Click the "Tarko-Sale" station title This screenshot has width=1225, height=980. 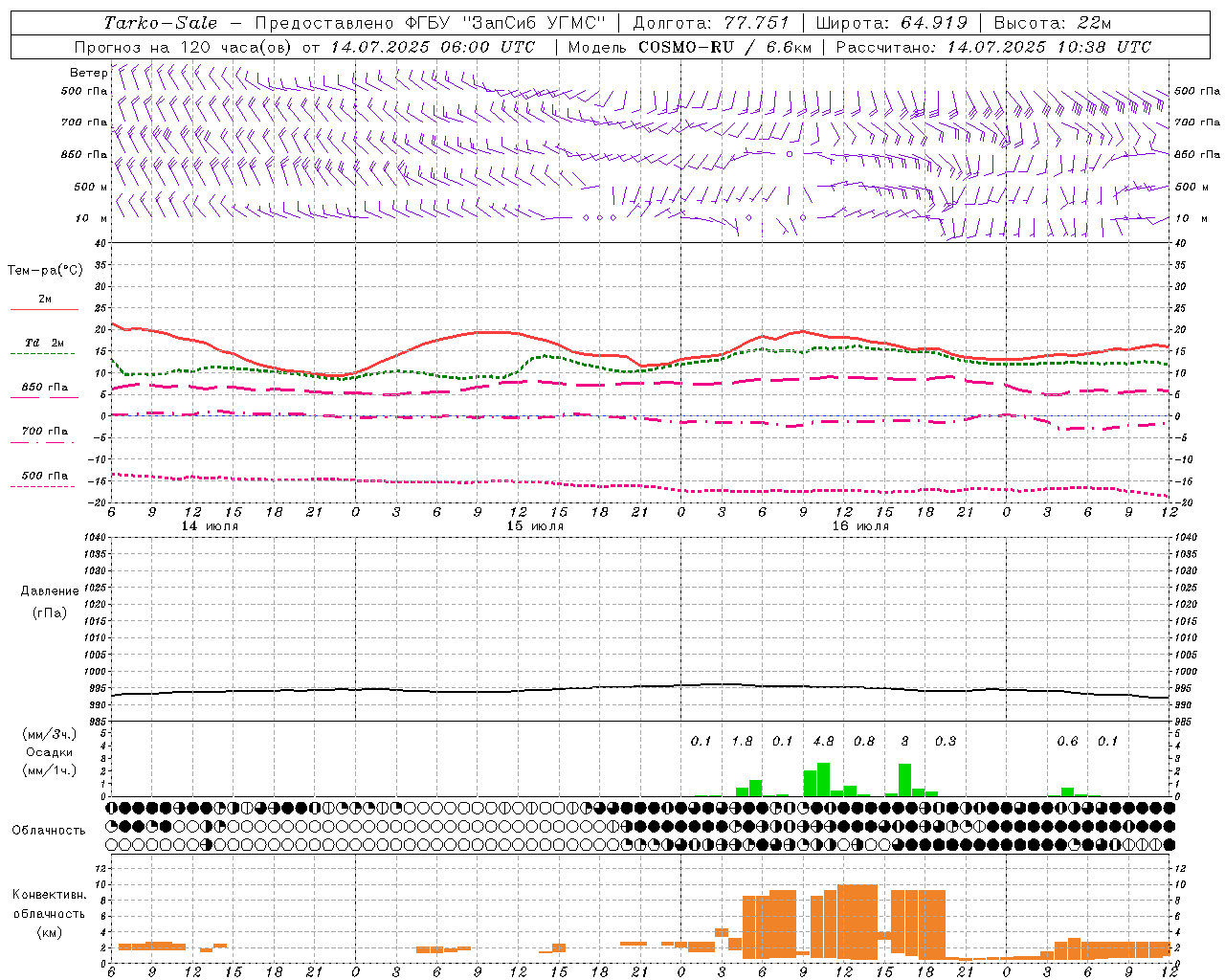(x=160, y=23)
